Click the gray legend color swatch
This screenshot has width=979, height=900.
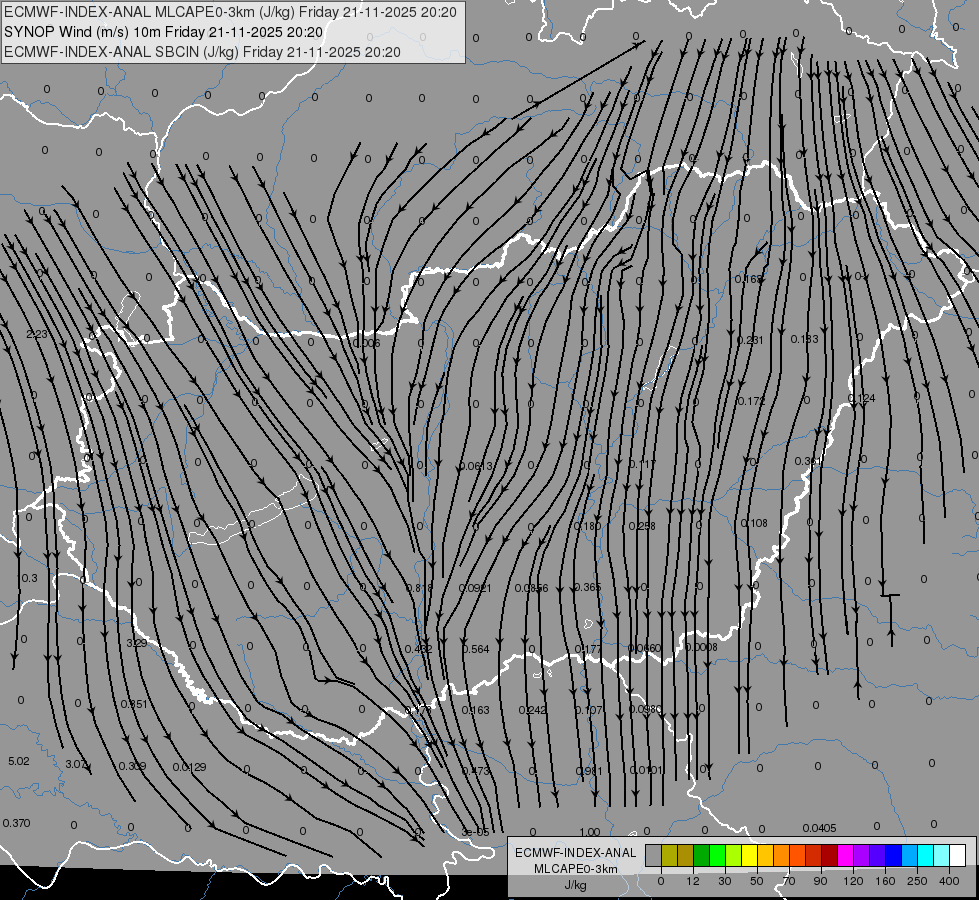pos(654,855)
